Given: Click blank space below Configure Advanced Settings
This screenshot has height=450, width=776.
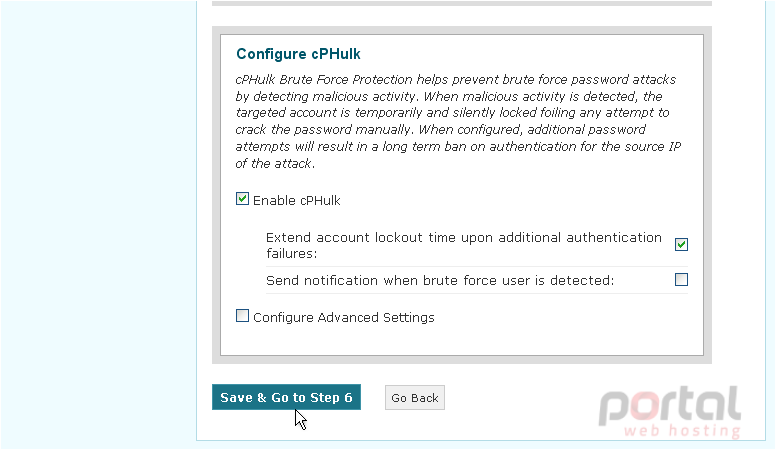Looking at the screenshot, I should 462,341.
